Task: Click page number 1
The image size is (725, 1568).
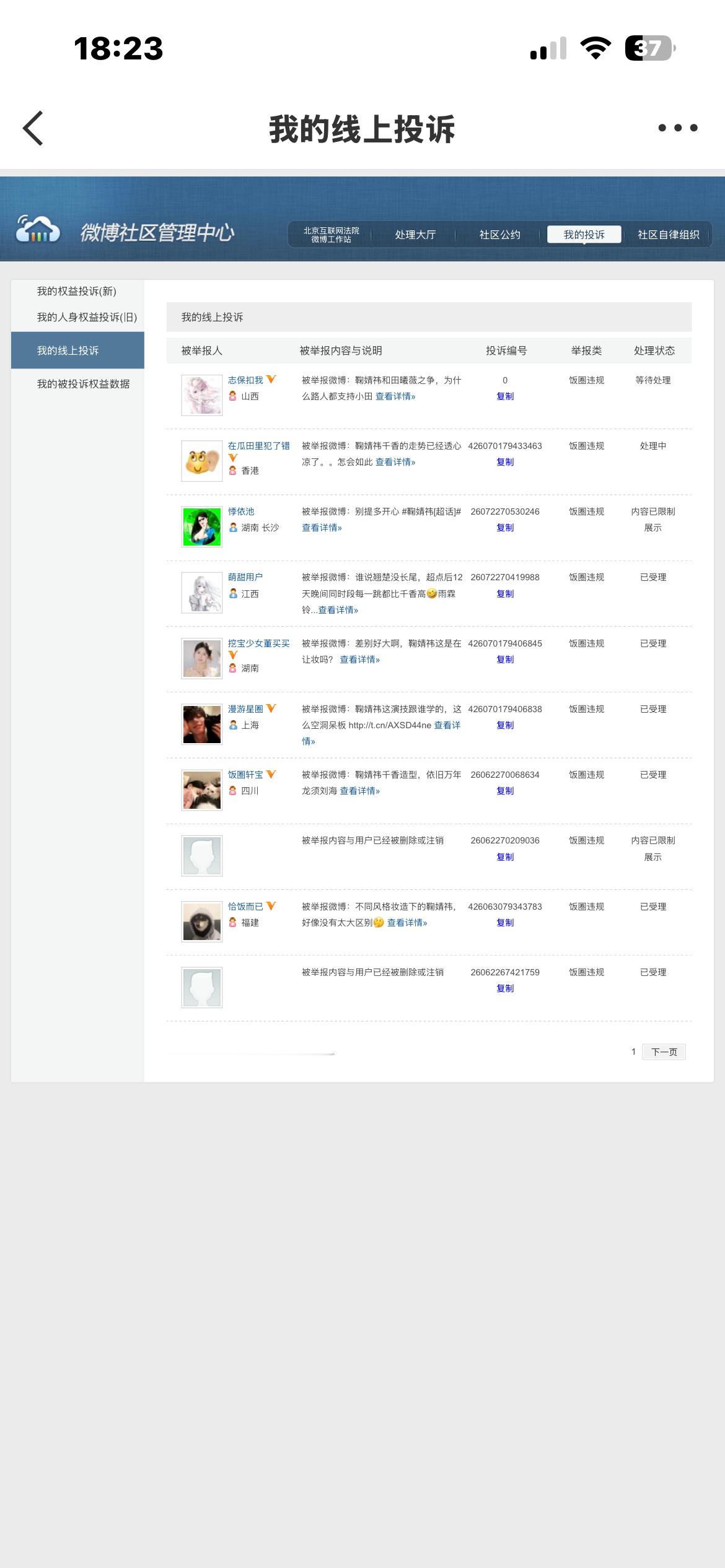Action: (x=633, y=1052)
